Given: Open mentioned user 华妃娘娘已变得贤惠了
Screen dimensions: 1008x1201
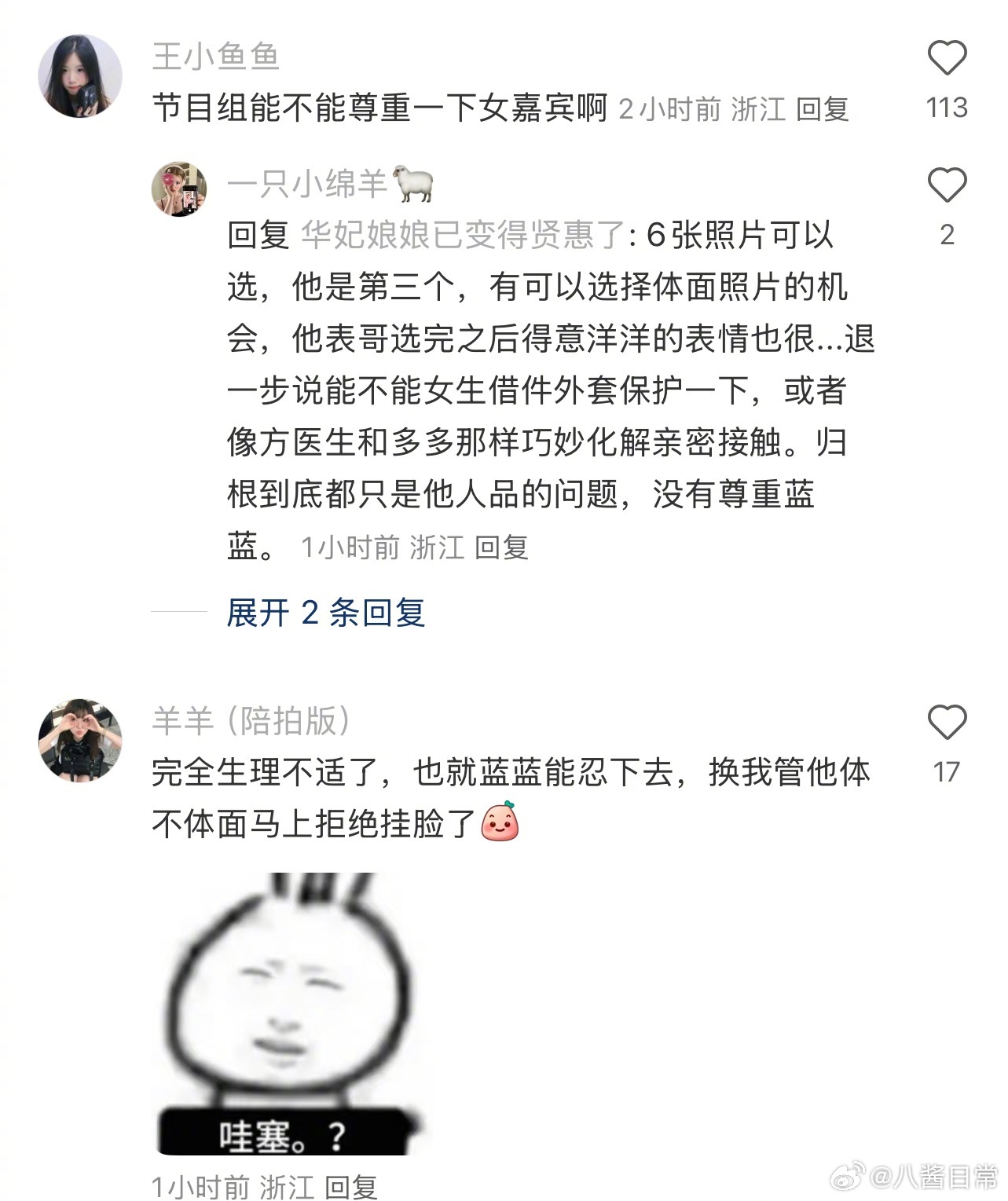Looking at the screenshot, I should pos(464,235).
